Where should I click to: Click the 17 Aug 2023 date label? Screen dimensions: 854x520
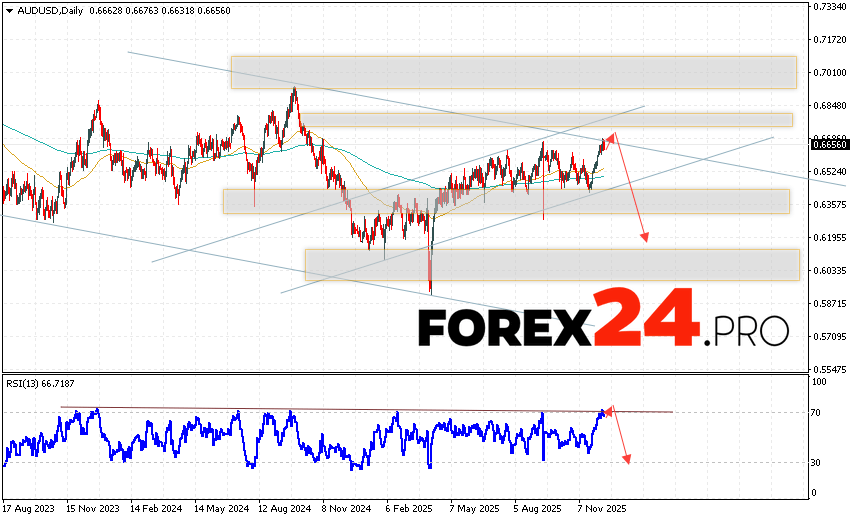30,508
